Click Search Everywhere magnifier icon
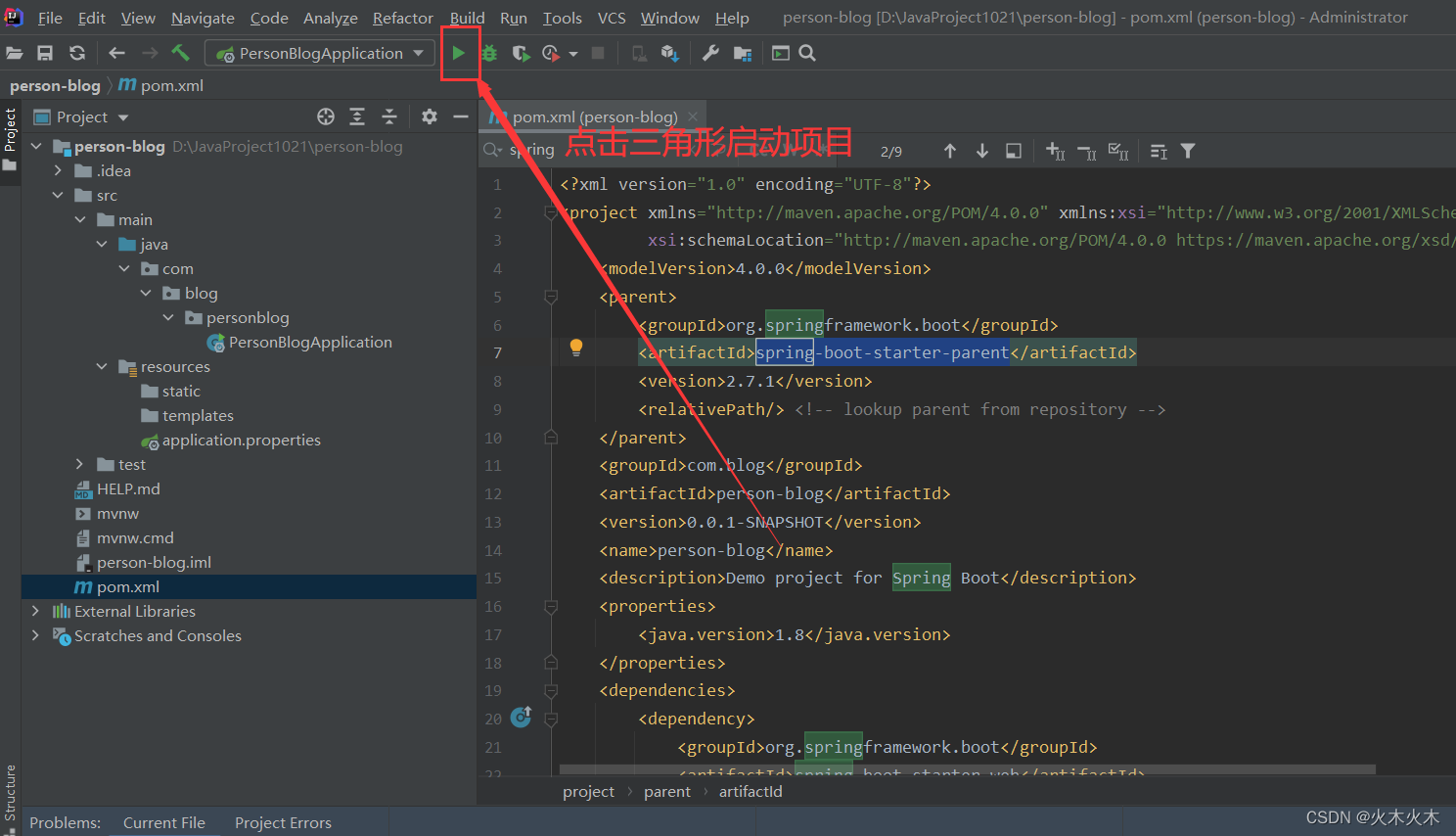The width and height of the screenshot is (1456, 836). tap(807, 53)
